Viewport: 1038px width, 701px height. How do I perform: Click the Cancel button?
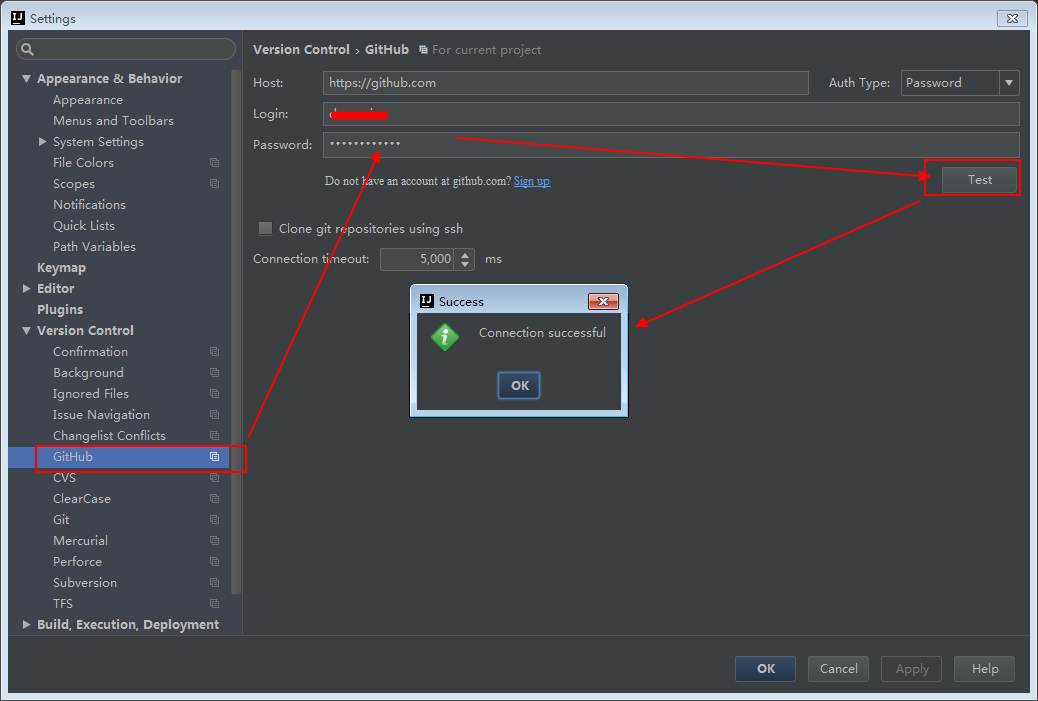[838, 669]
